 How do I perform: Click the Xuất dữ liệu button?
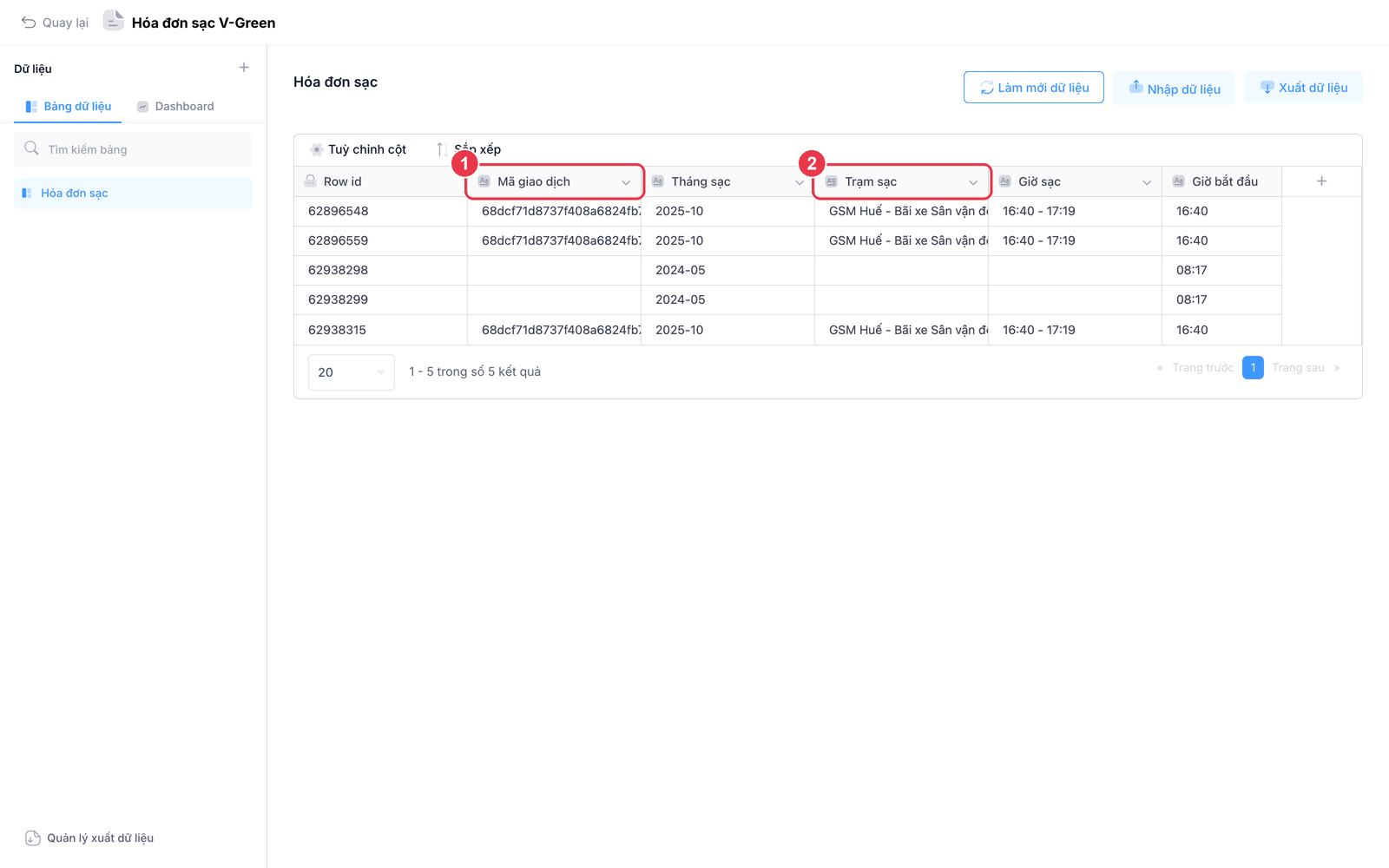coord(1303,88)
